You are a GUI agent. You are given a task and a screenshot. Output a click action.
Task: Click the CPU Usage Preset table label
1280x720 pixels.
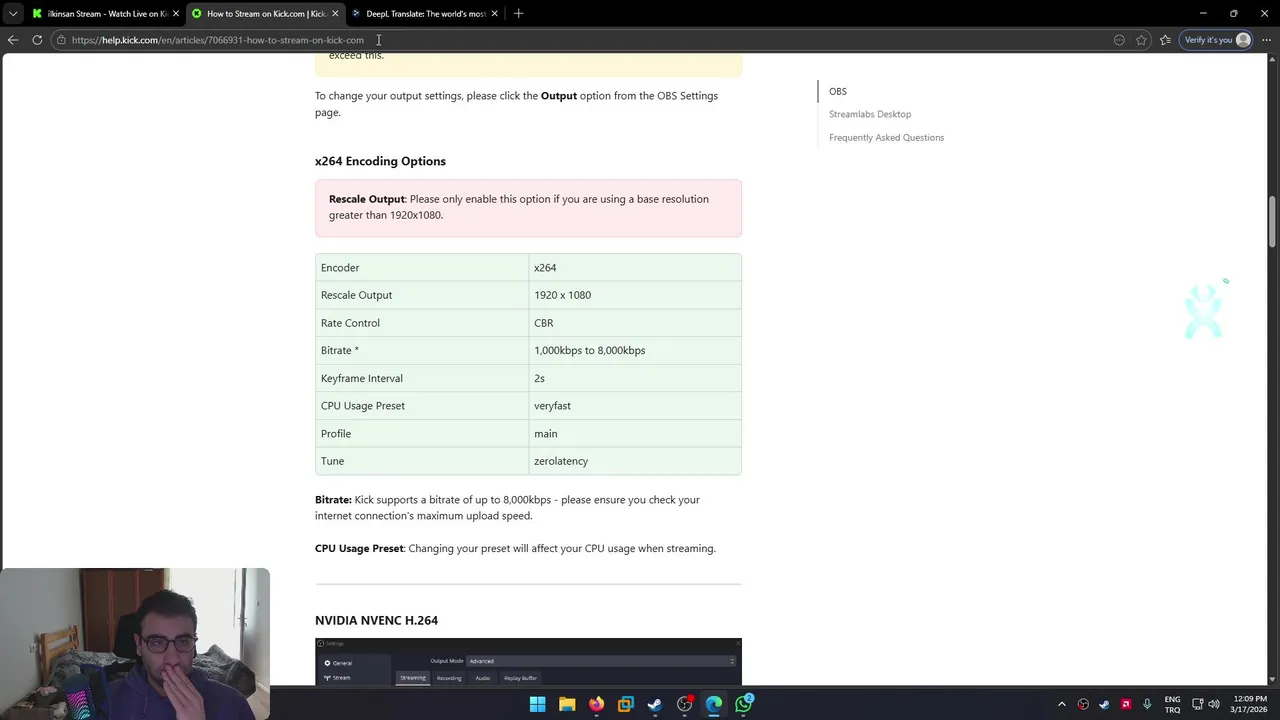coord(422,406)
